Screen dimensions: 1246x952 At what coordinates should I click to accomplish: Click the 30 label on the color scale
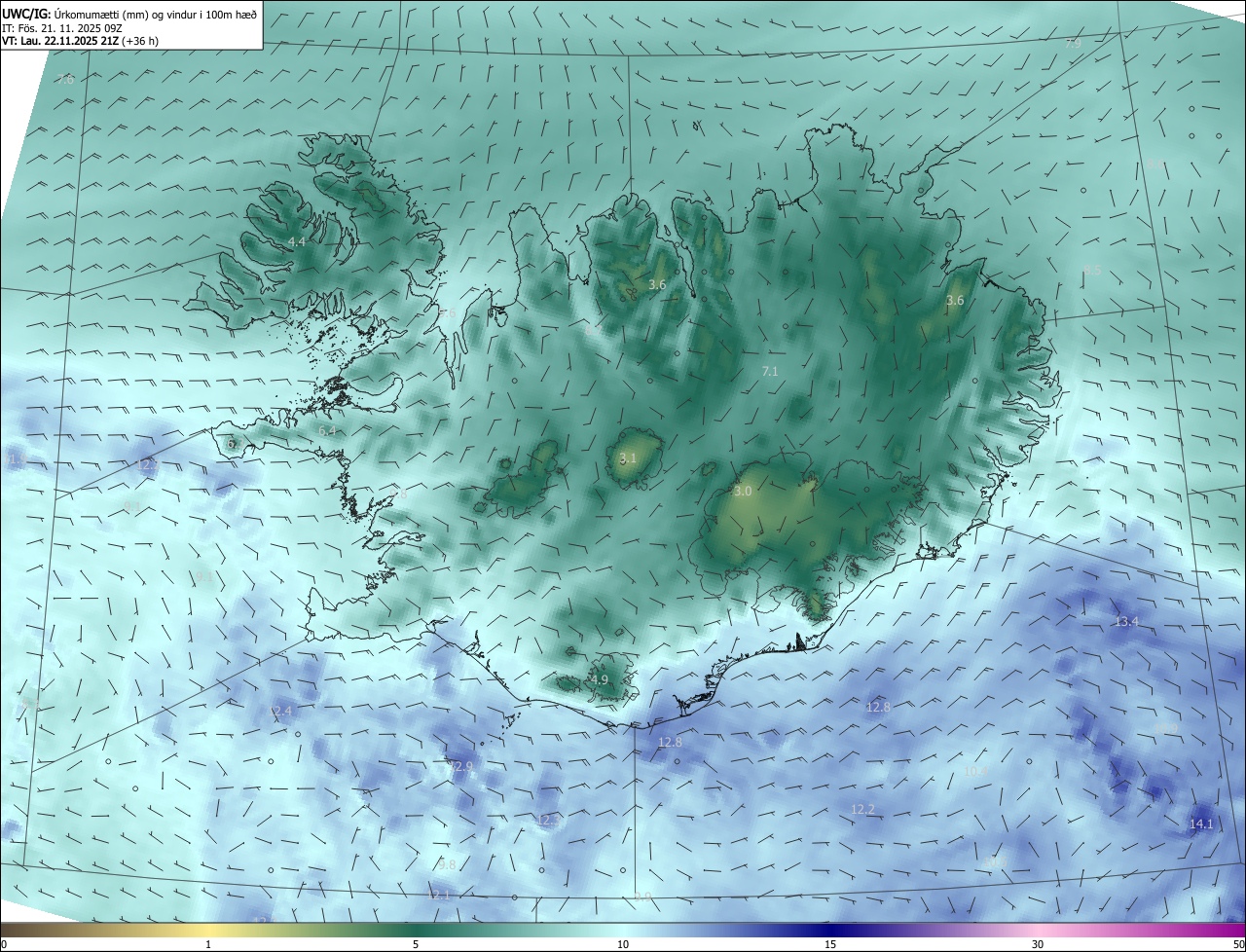[x=1038, y=945]
